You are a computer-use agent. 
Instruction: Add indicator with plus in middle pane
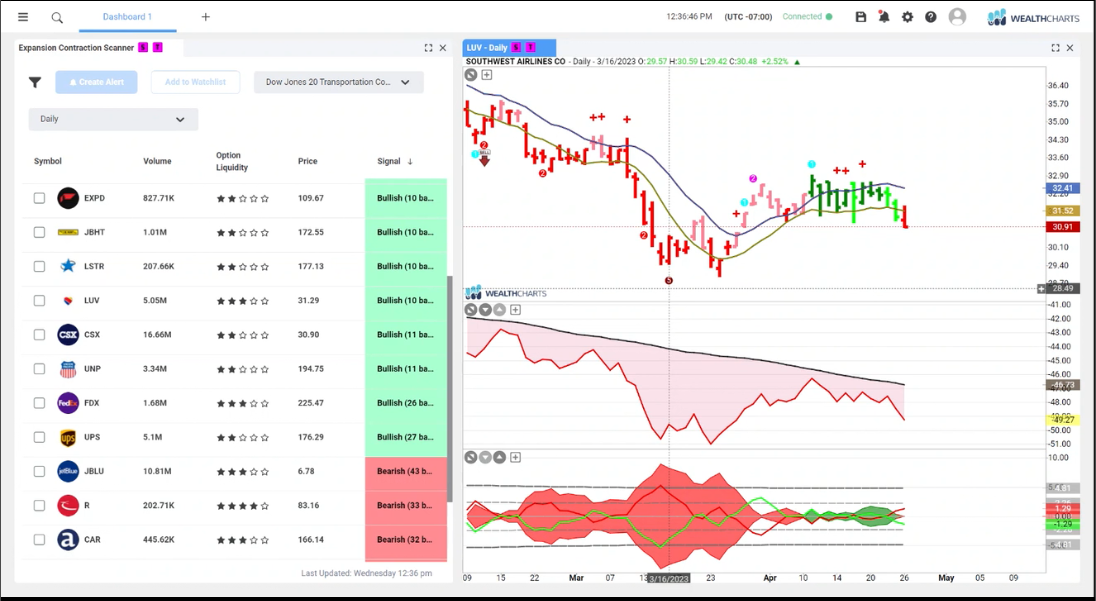[x=515, y=310]
